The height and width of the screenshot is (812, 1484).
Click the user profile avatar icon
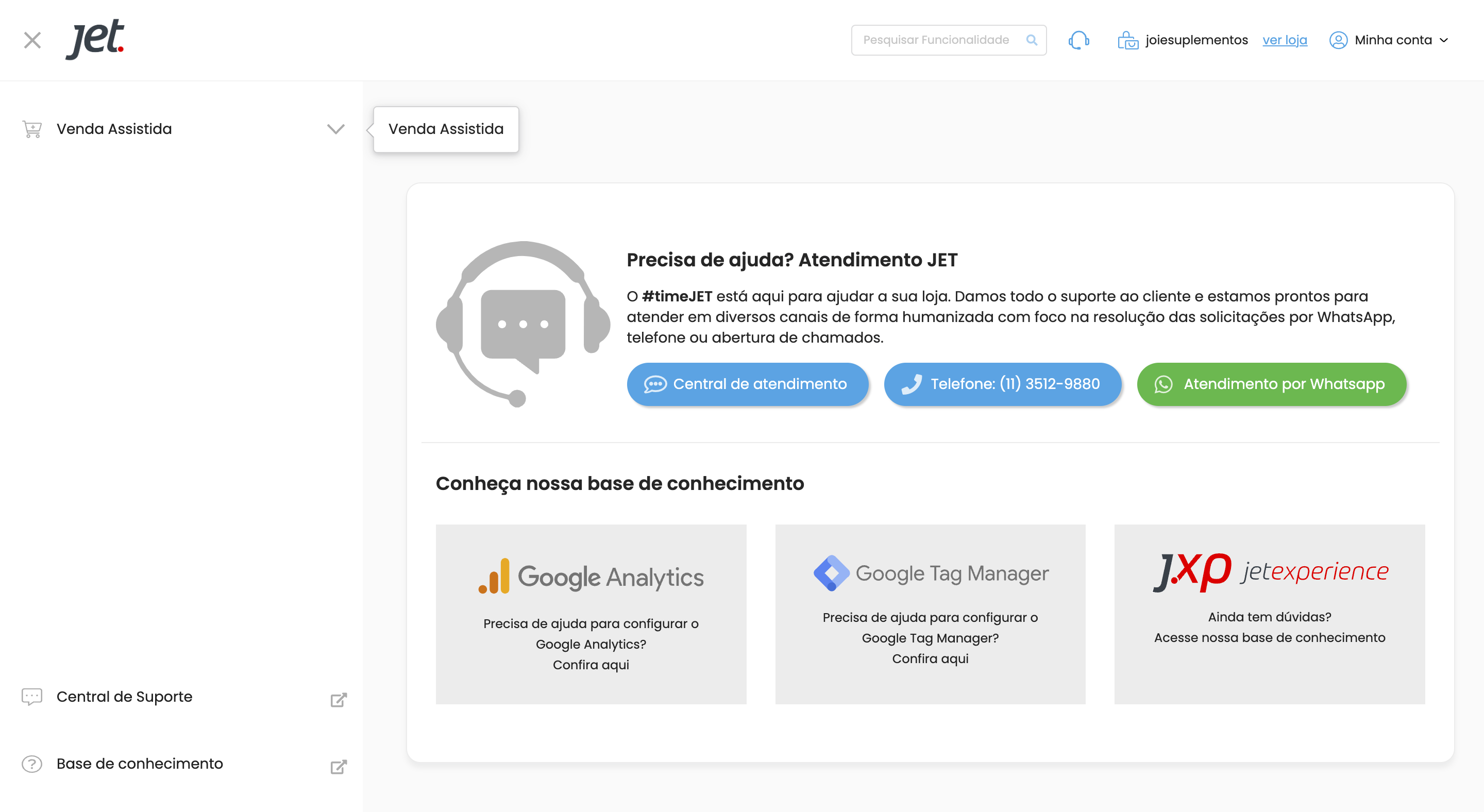[x=1338, y=40]
